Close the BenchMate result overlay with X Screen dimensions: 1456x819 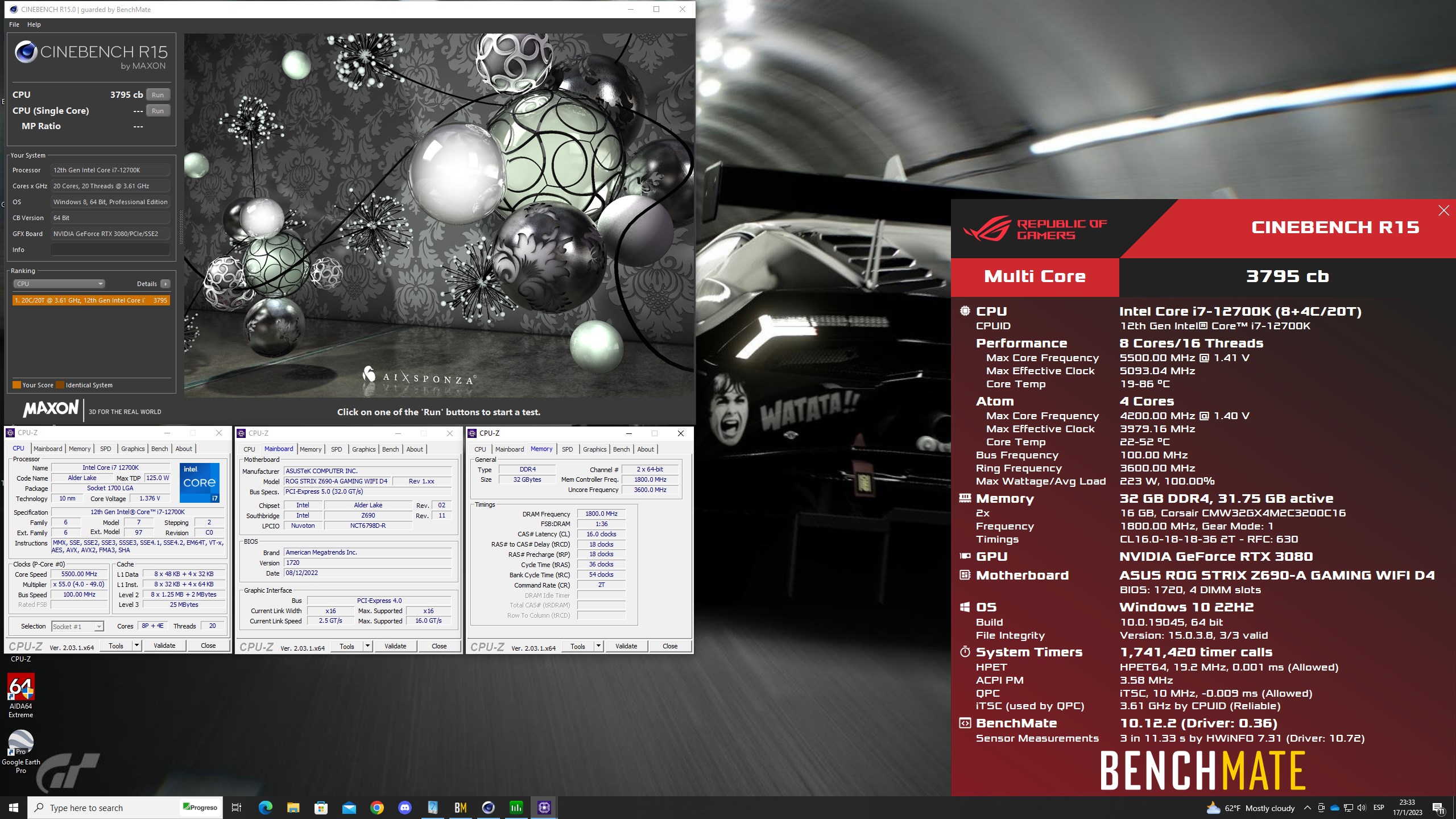tap(1443, 211)
